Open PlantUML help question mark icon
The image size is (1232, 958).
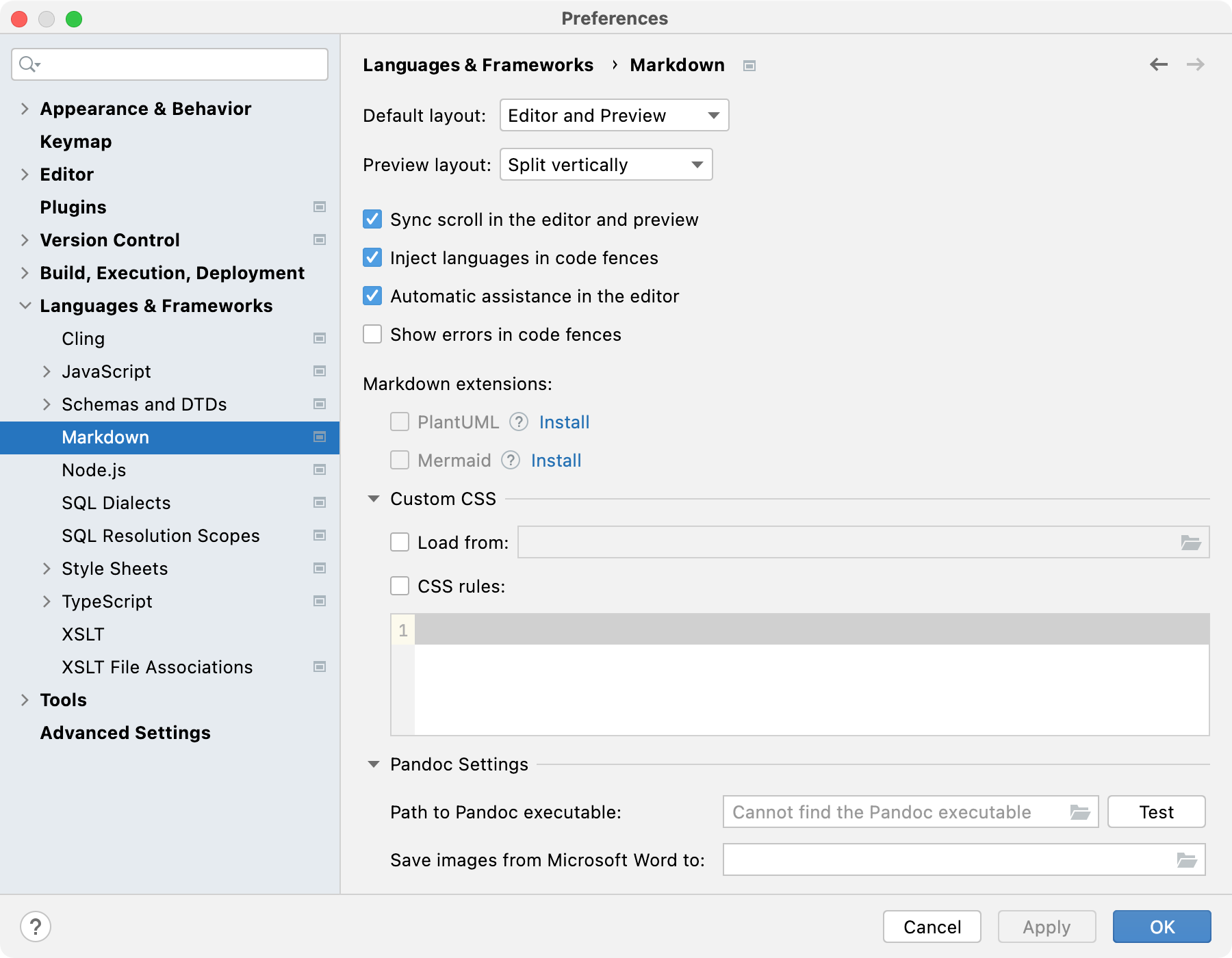coord(519,422)
